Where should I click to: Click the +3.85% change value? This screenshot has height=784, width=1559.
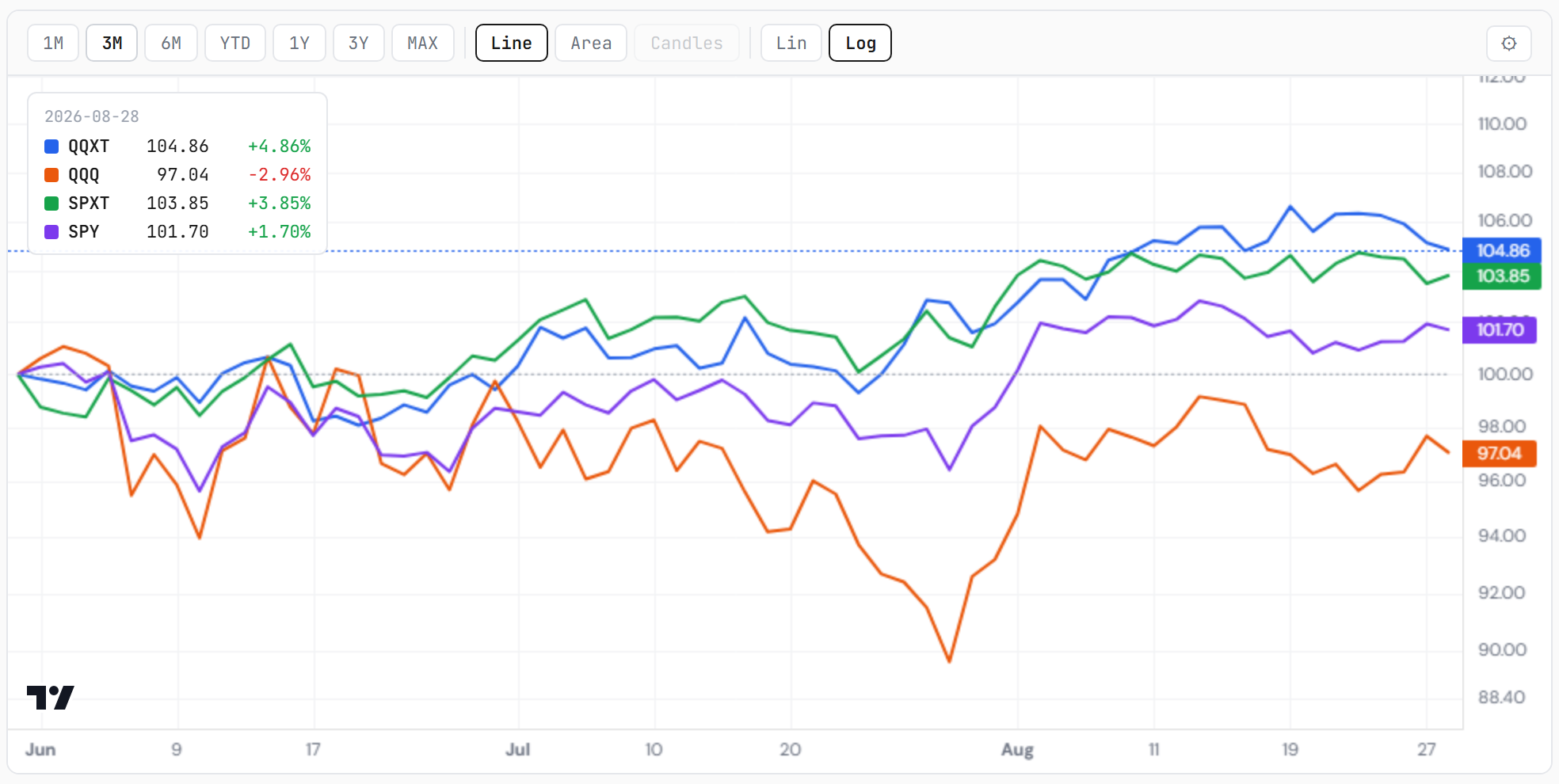click(279, 204)
